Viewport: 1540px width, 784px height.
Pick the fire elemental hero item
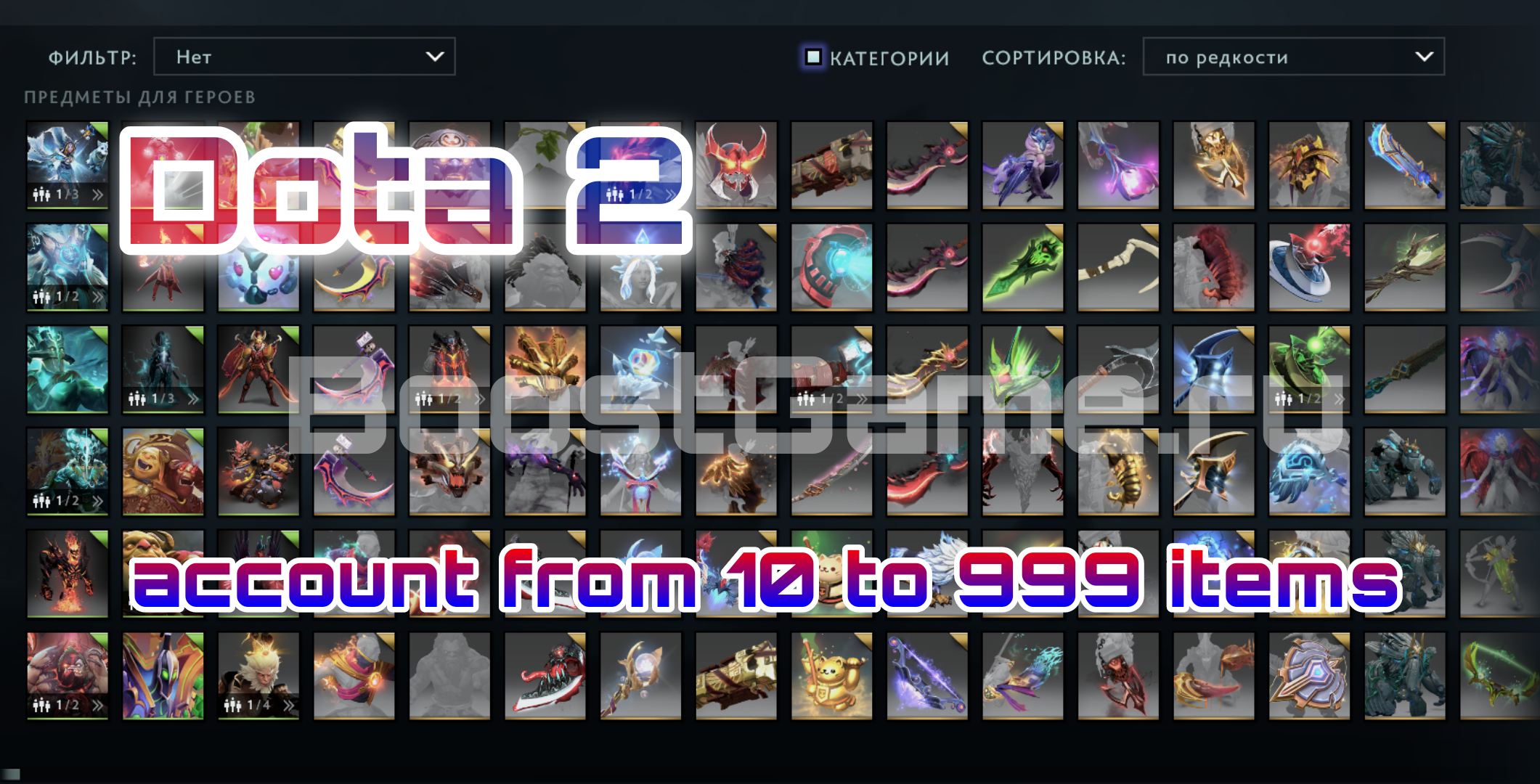click(x=68, y=573)
